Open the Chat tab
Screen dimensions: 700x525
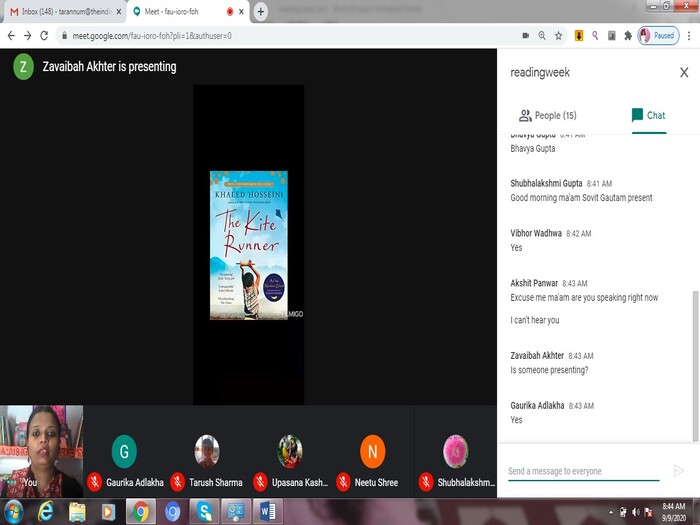[649, 116]
